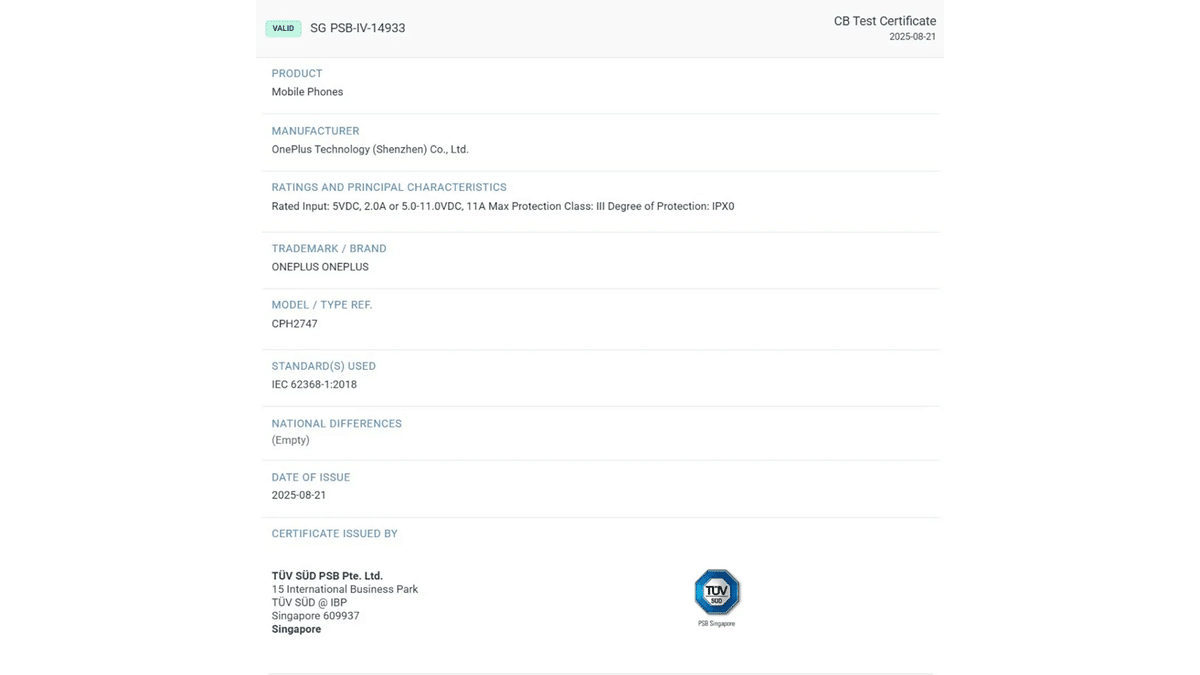This screenshot has height=675, width=1200.
Task: Click the green VALID status badge
Action: (x=283, y=28)
